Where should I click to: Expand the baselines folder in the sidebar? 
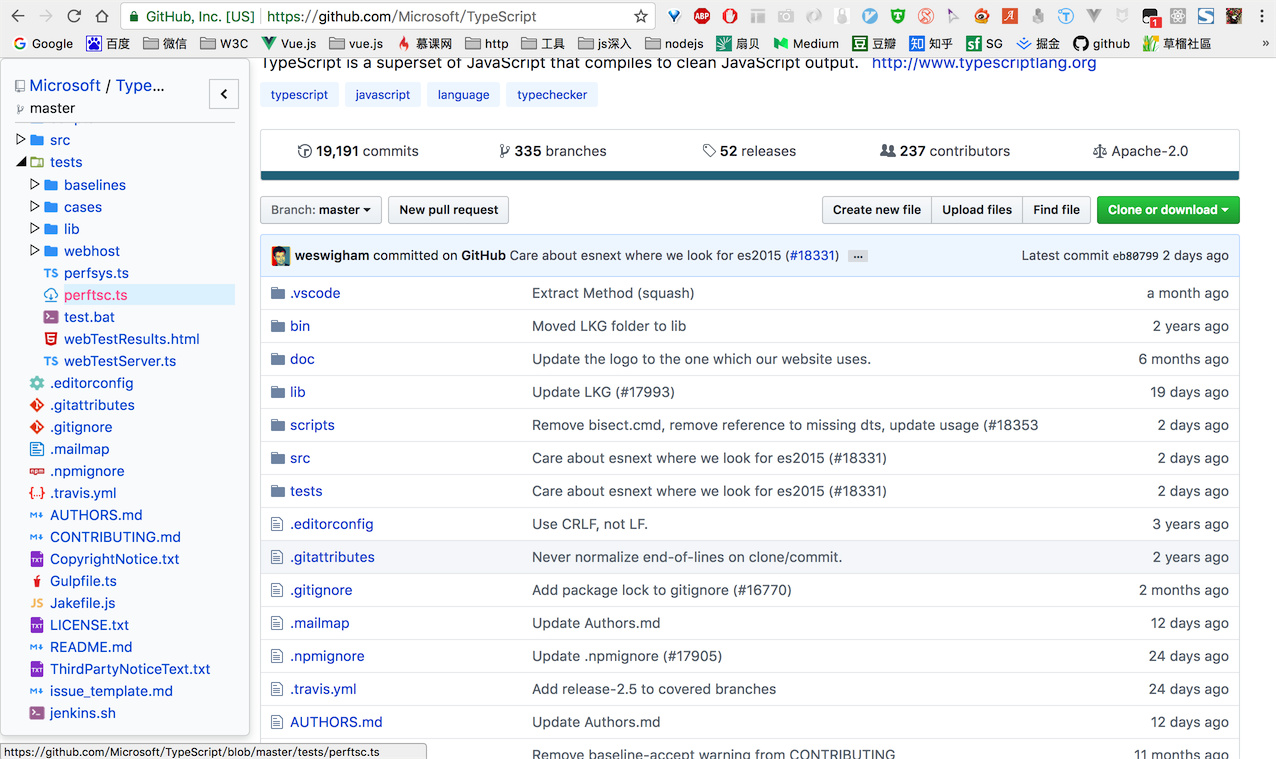click(35, 185)
